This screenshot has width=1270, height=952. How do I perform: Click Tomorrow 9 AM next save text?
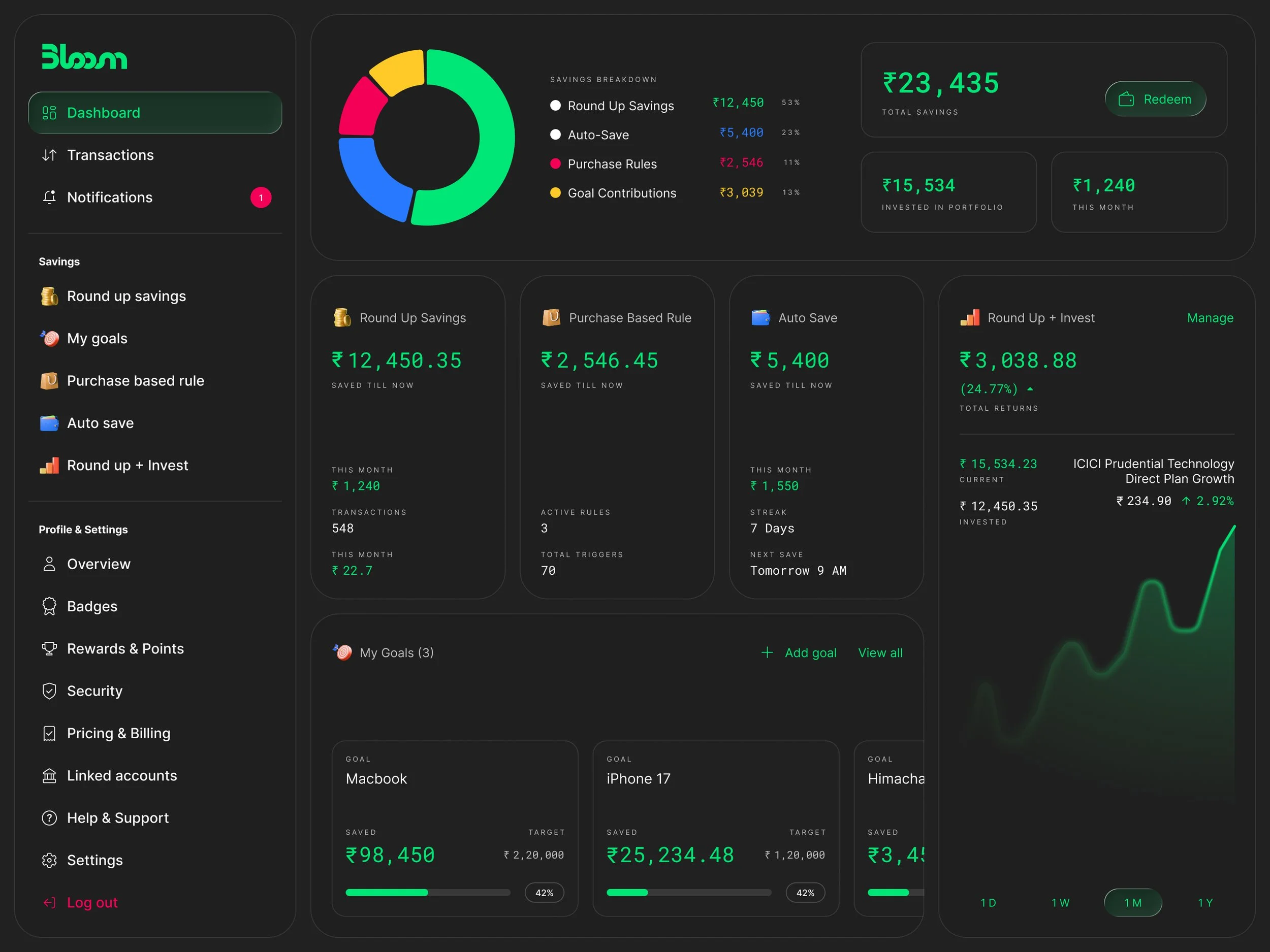click(x=798, y=570)
